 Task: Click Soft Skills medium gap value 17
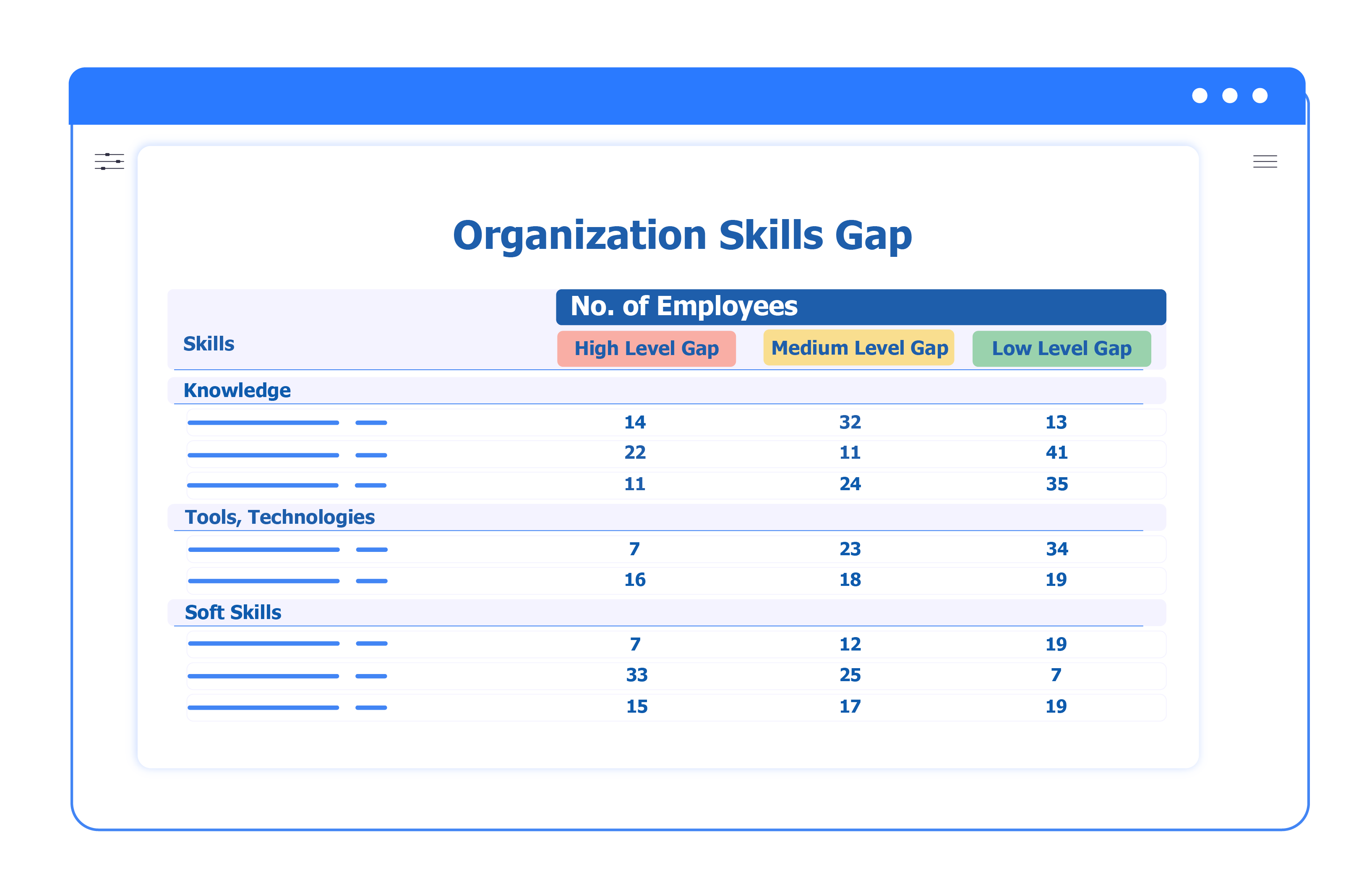point(850,706)
